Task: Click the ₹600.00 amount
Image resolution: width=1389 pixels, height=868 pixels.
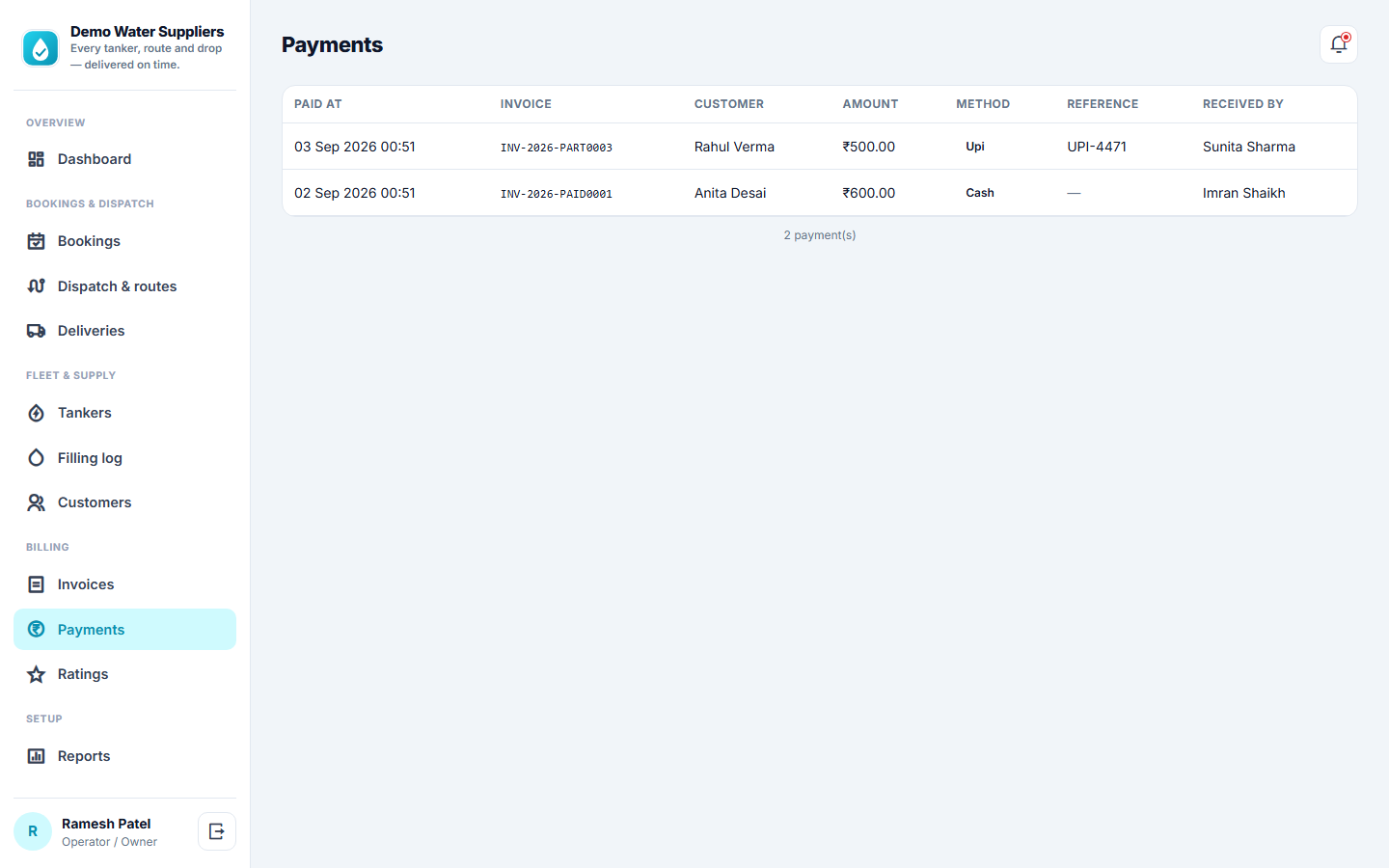Action: coord(869,193)
